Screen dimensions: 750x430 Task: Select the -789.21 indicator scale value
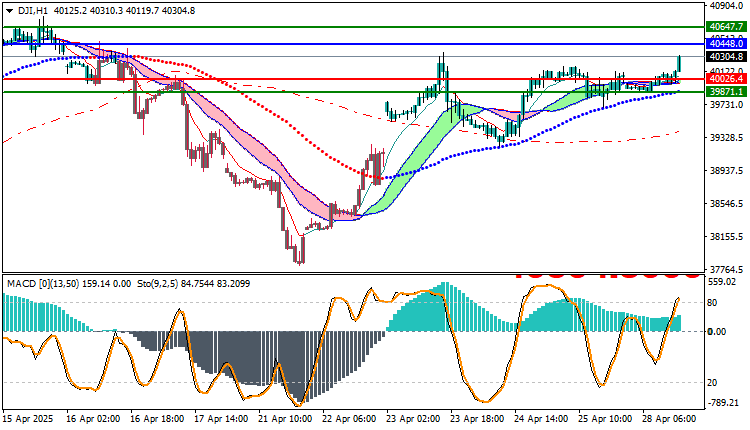pyautogui.click(x=722, y=403)
